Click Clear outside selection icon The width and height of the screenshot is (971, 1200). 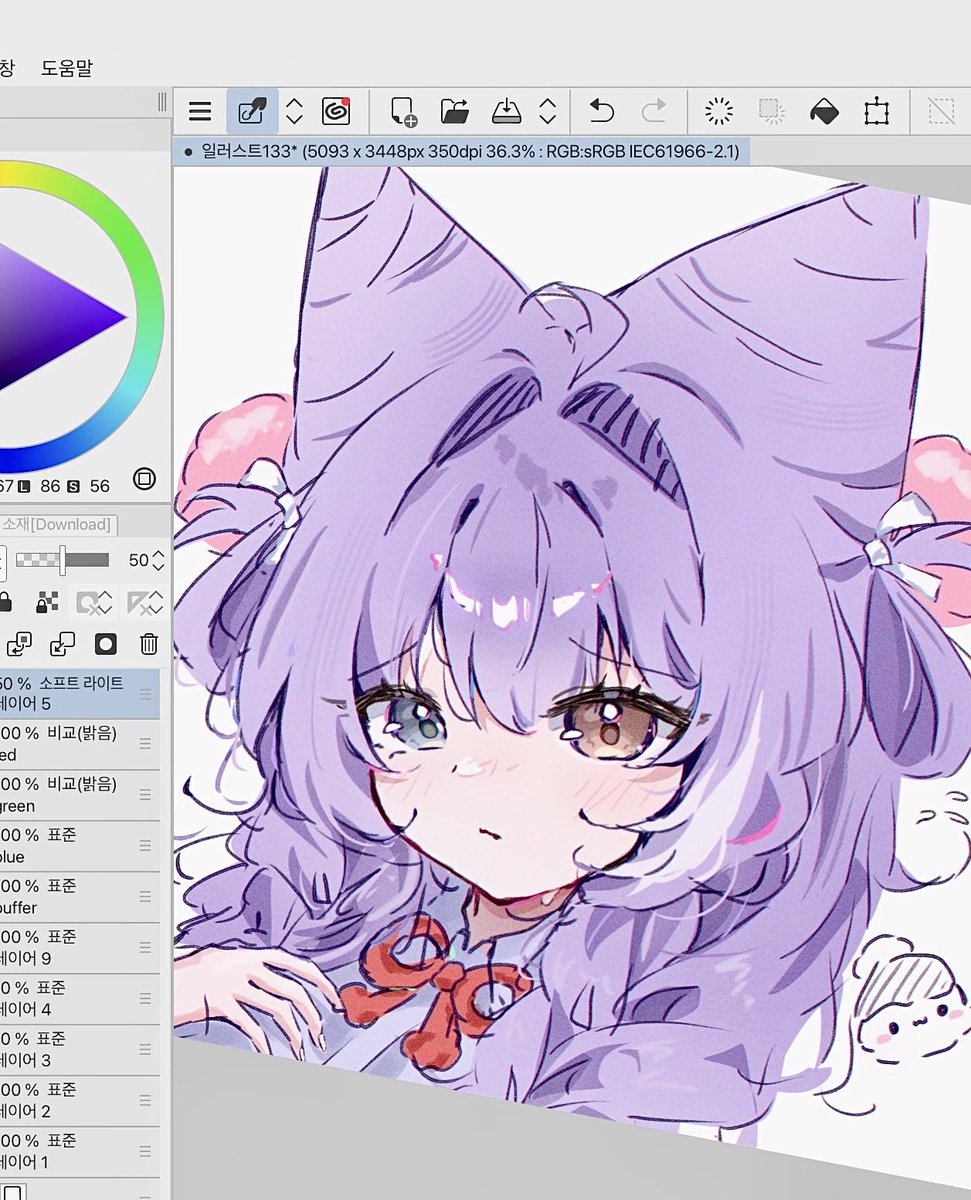pos(771,111)
